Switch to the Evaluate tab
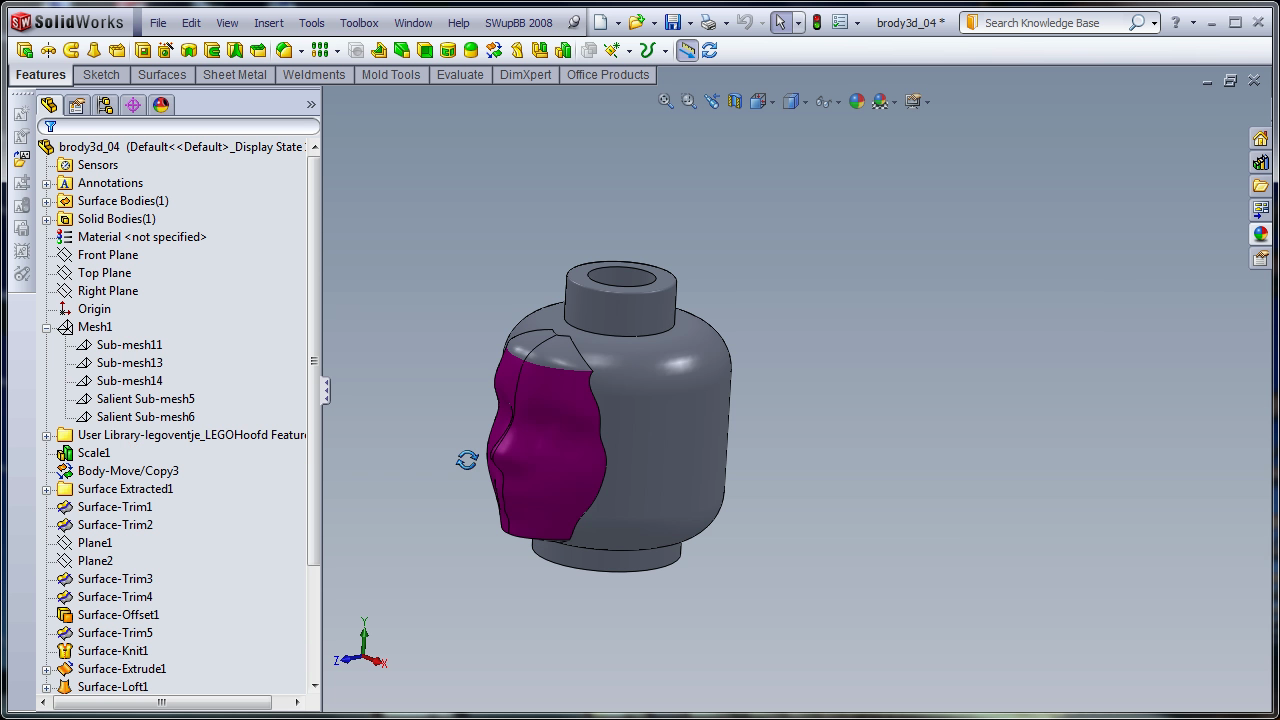1280x720 pixels. (460, 75)
